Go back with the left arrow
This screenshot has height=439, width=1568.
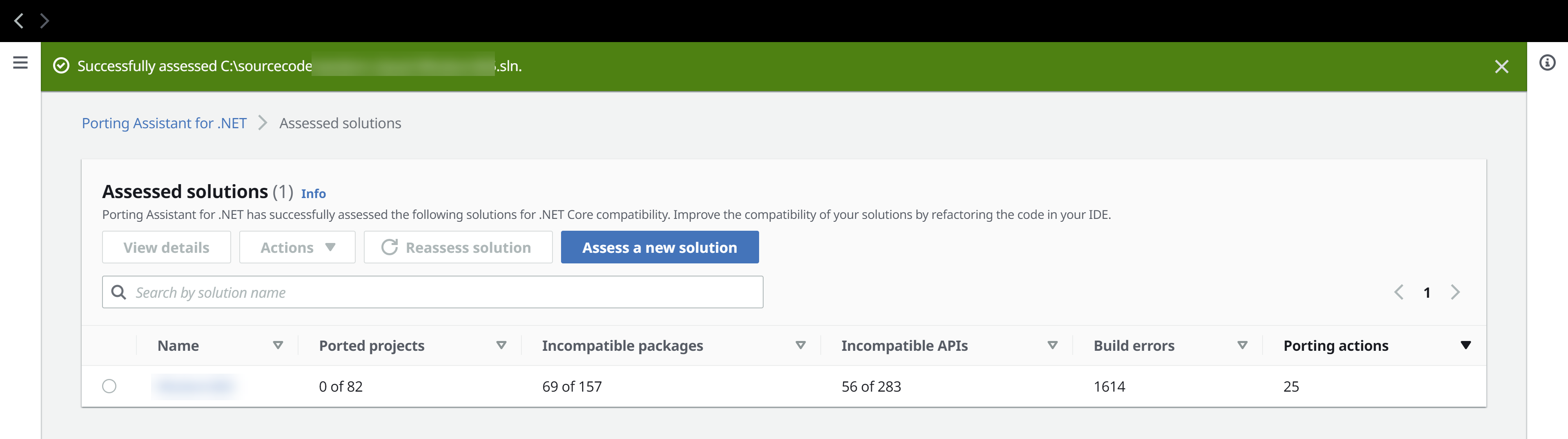pyautogui.click(x=19, y=21)
